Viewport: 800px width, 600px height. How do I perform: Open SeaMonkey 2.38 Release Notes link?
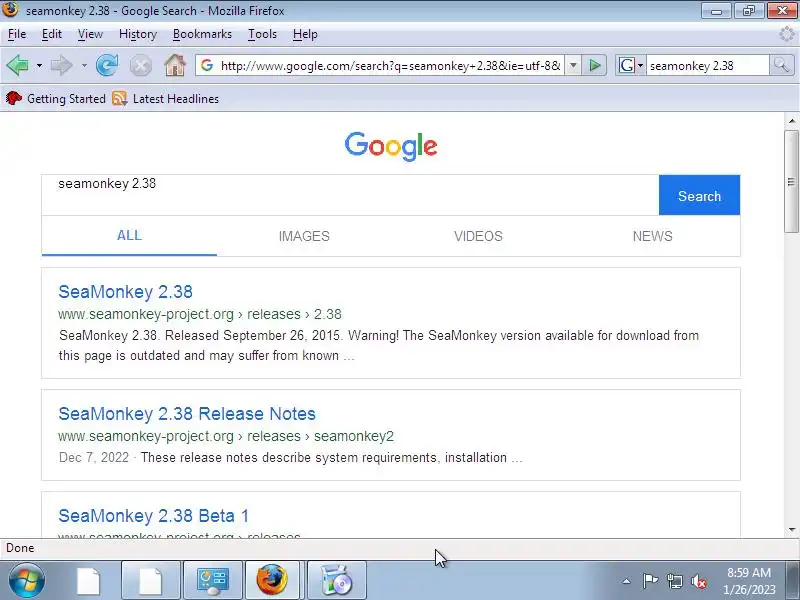point(187,414)
